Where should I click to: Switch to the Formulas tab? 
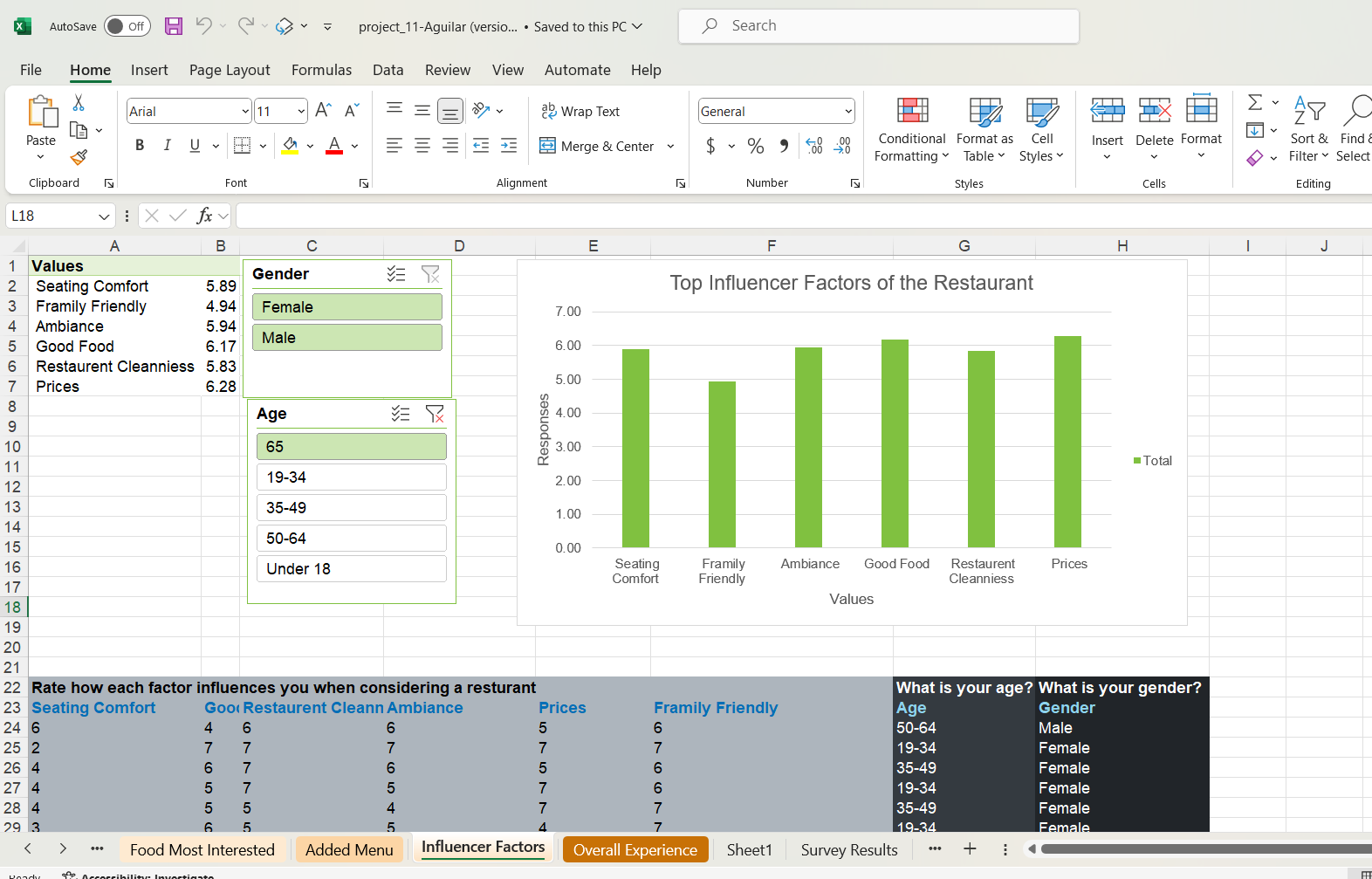(321, 70)
